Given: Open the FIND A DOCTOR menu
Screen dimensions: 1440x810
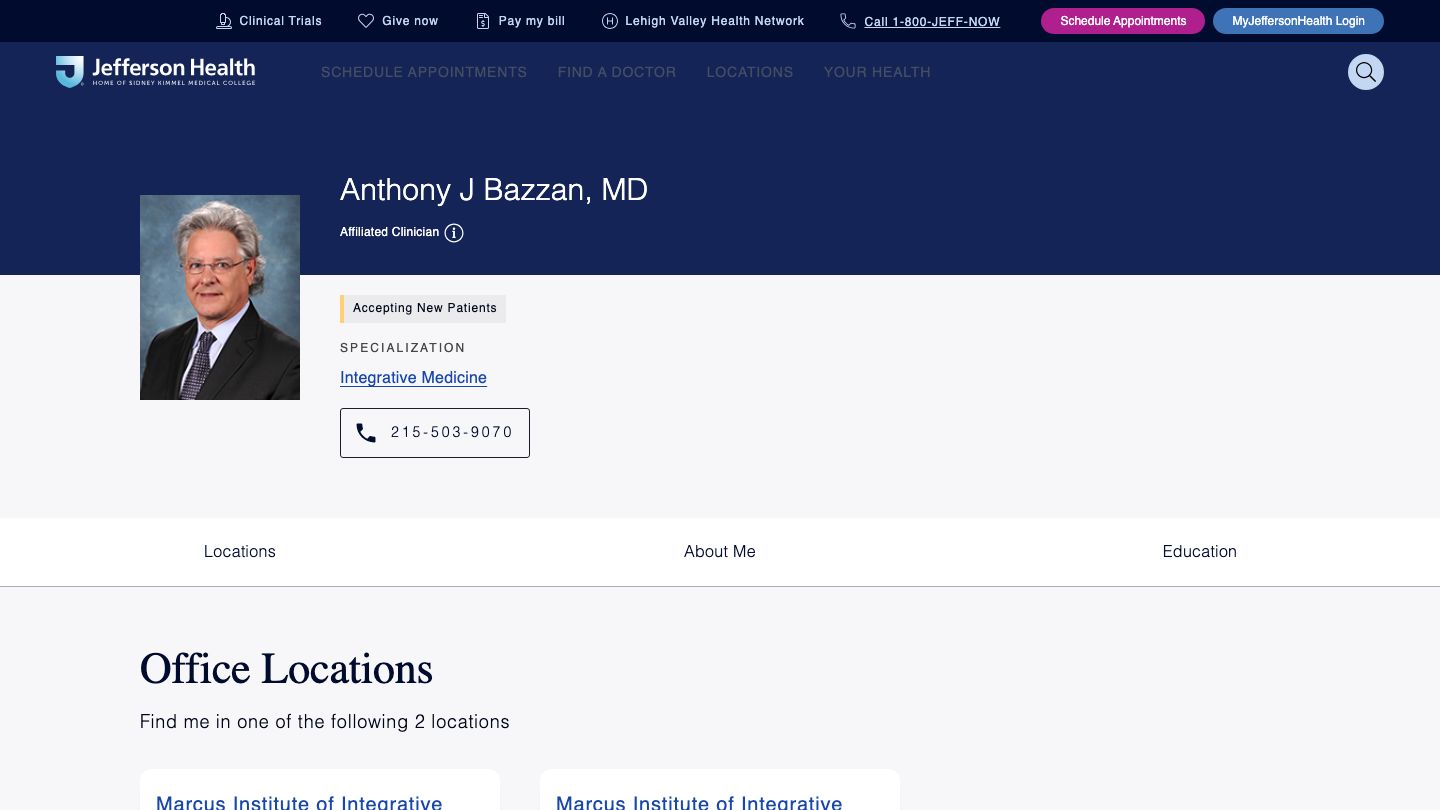Looking at the screenshot, I should coord(617,72).
